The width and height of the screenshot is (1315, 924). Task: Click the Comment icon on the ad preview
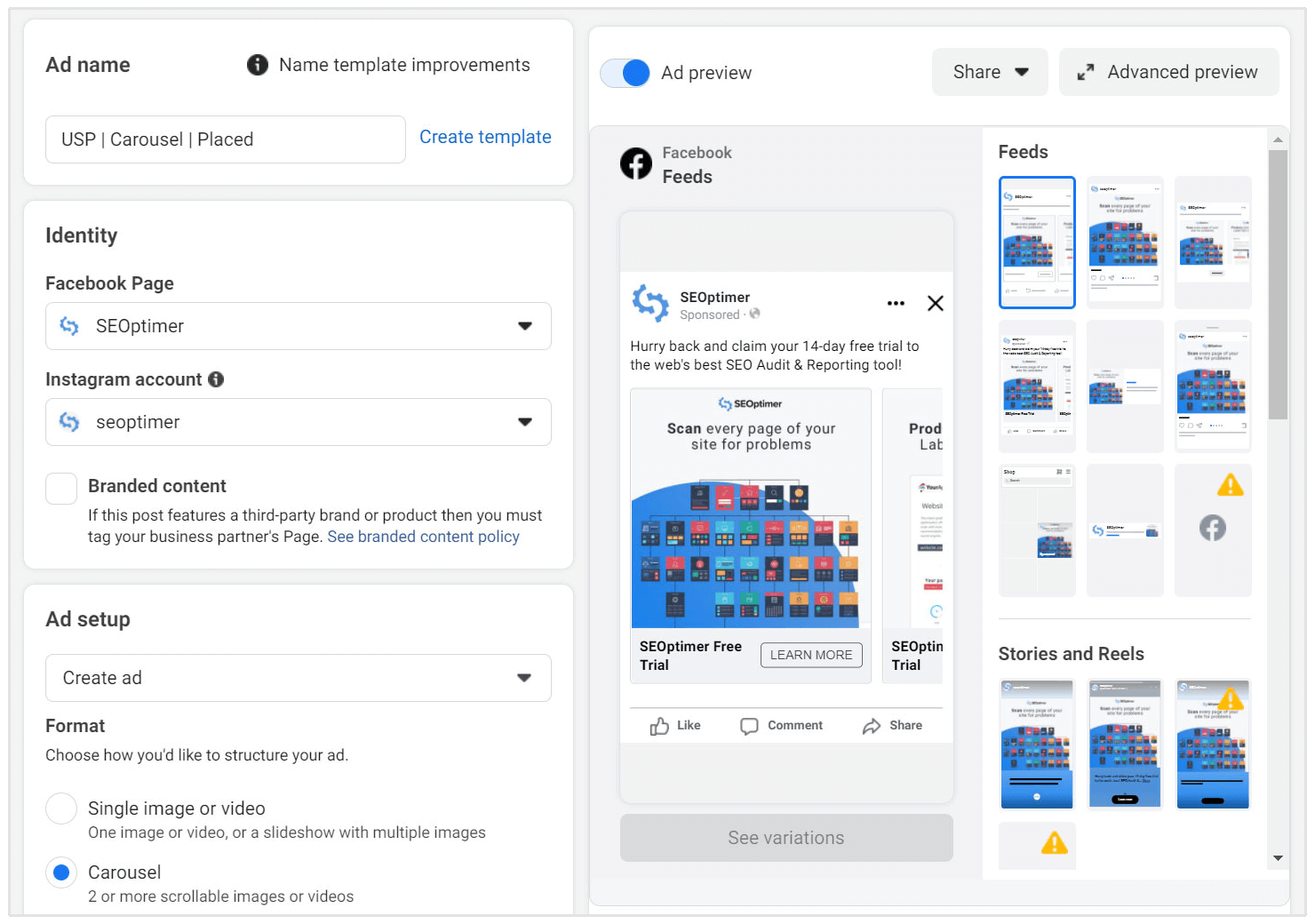click(x=750, y=726)
